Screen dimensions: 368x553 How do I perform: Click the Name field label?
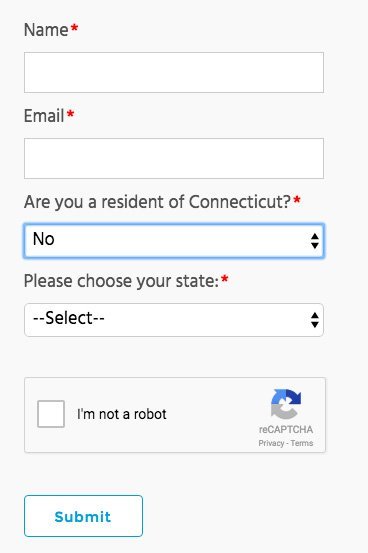click(46, 30)
